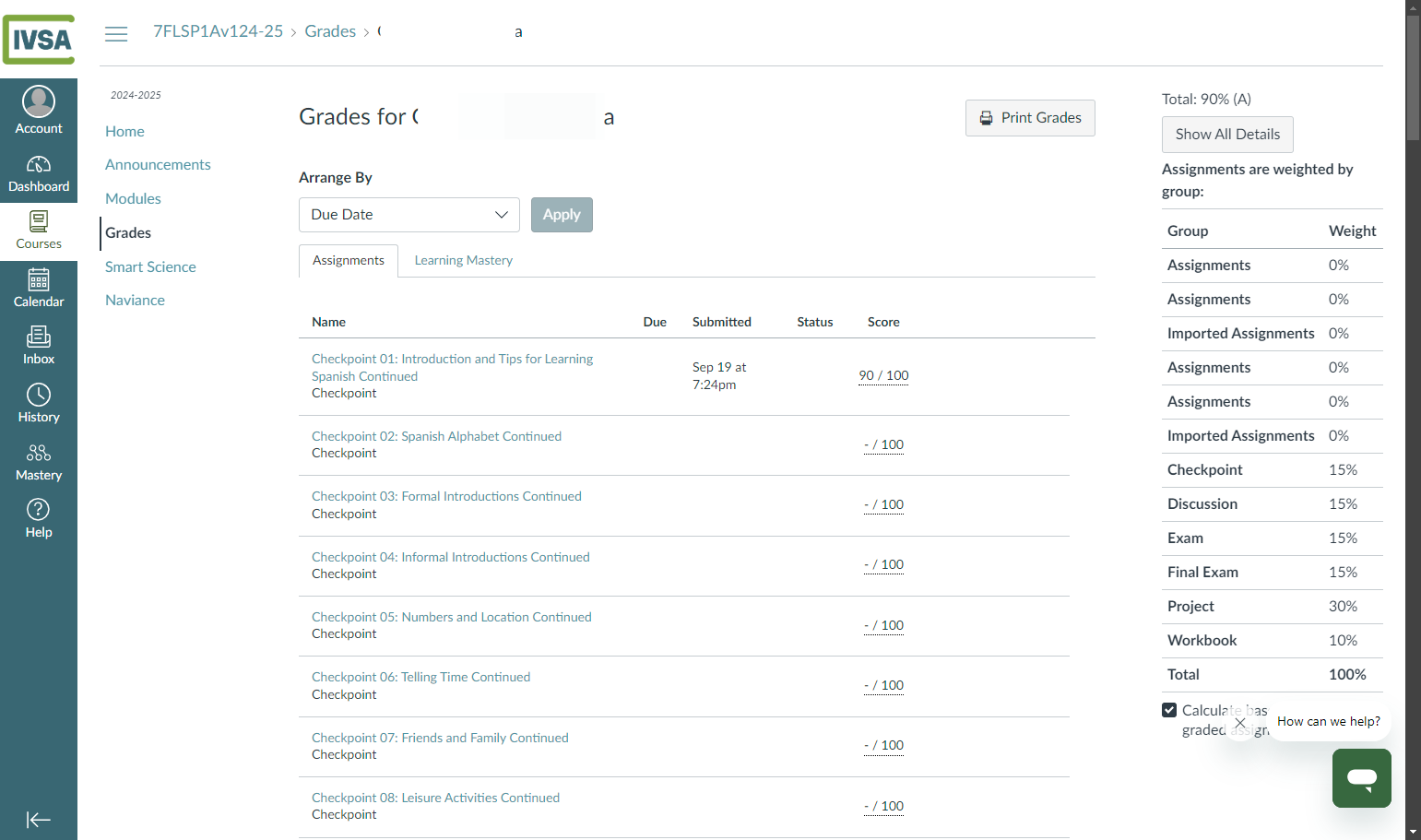Open the Help question mark icon

click(39, 509)
